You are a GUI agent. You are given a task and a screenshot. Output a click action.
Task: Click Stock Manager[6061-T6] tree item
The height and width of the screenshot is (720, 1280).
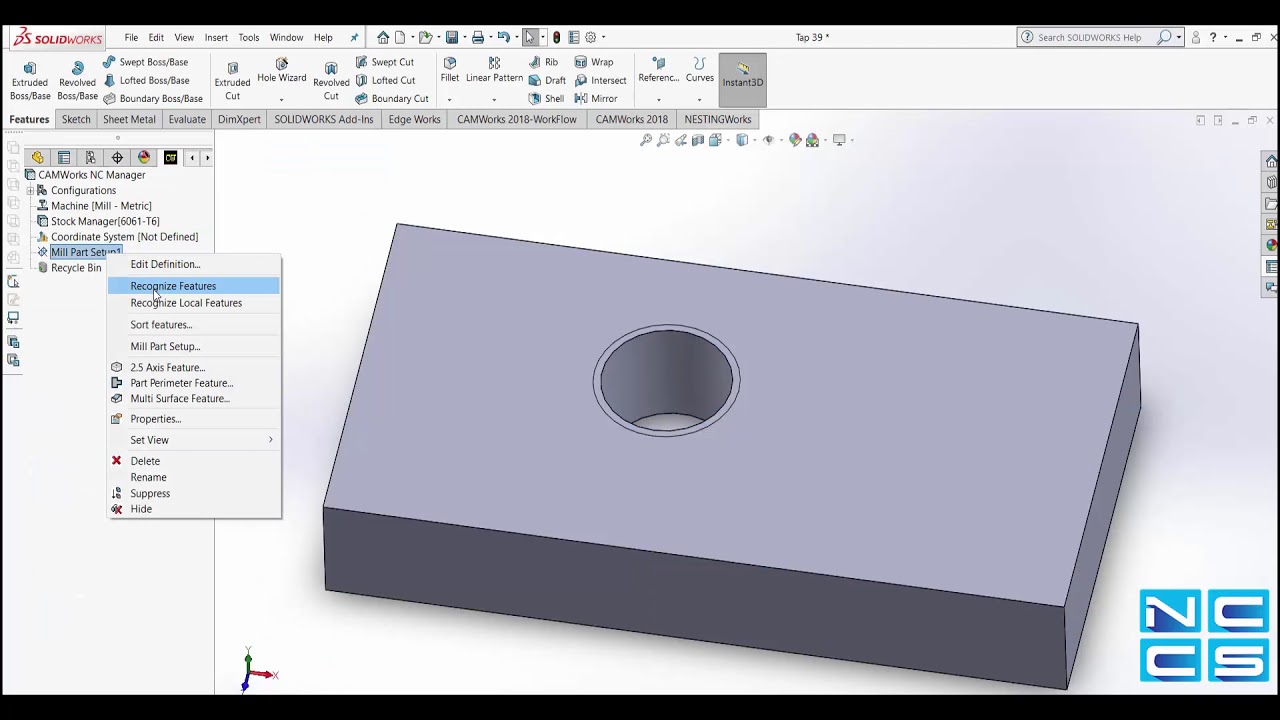pyautogui.click(x=98, y=221)
